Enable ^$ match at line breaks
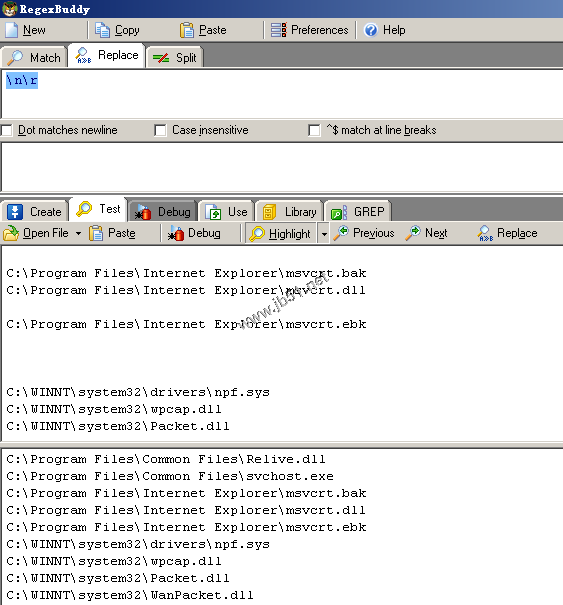The image size is (563, 605). pyautogui.click(x=314, y=130)
